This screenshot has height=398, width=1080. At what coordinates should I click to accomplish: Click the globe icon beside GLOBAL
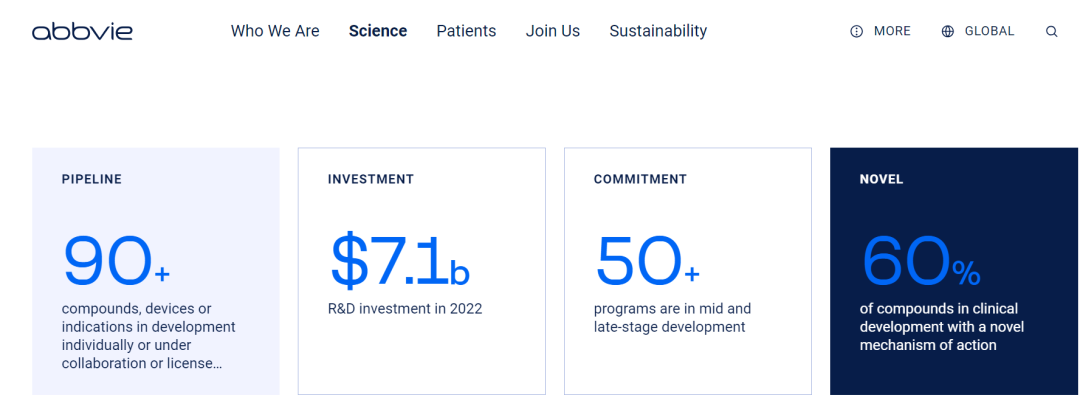[948, 31]
